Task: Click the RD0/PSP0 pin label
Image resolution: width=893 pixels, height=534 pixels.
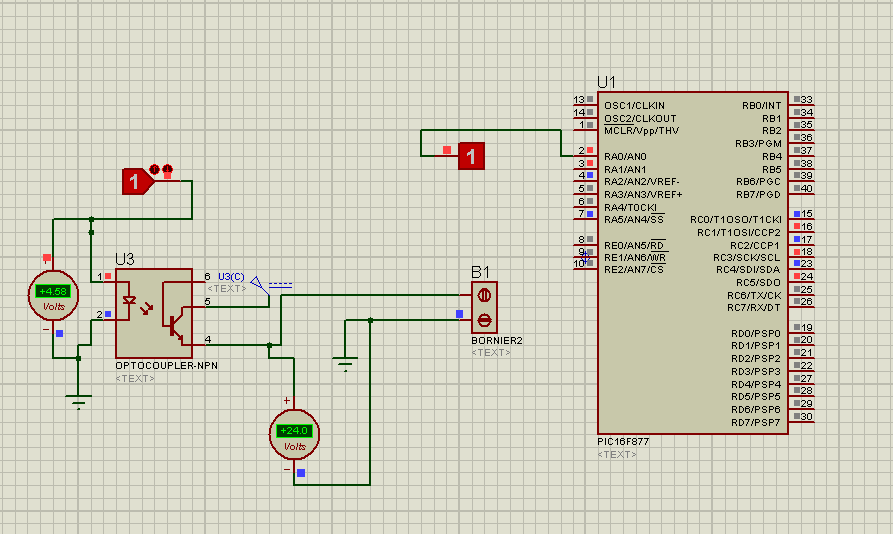Action: 756,334
